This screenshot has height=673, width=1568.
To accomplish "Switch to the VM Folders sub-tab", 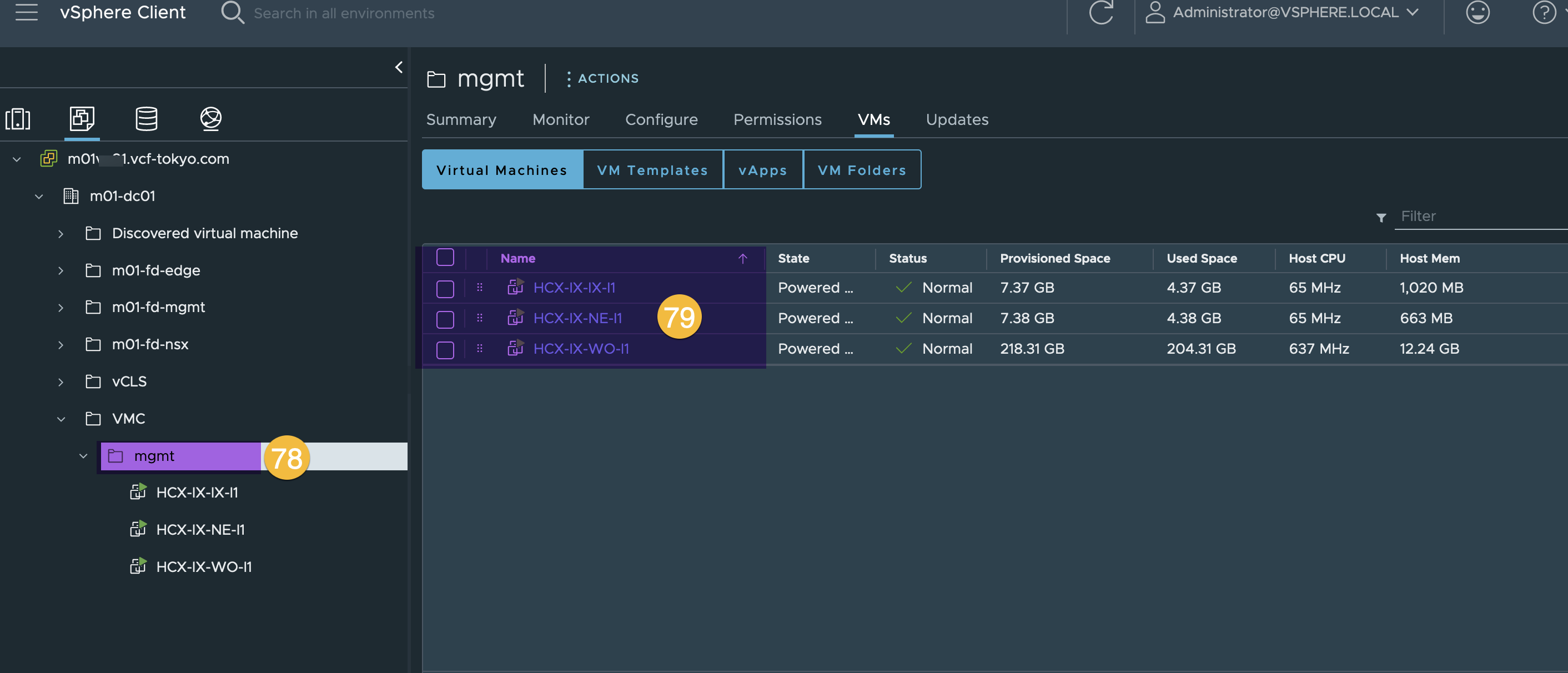I will [862, 170].
